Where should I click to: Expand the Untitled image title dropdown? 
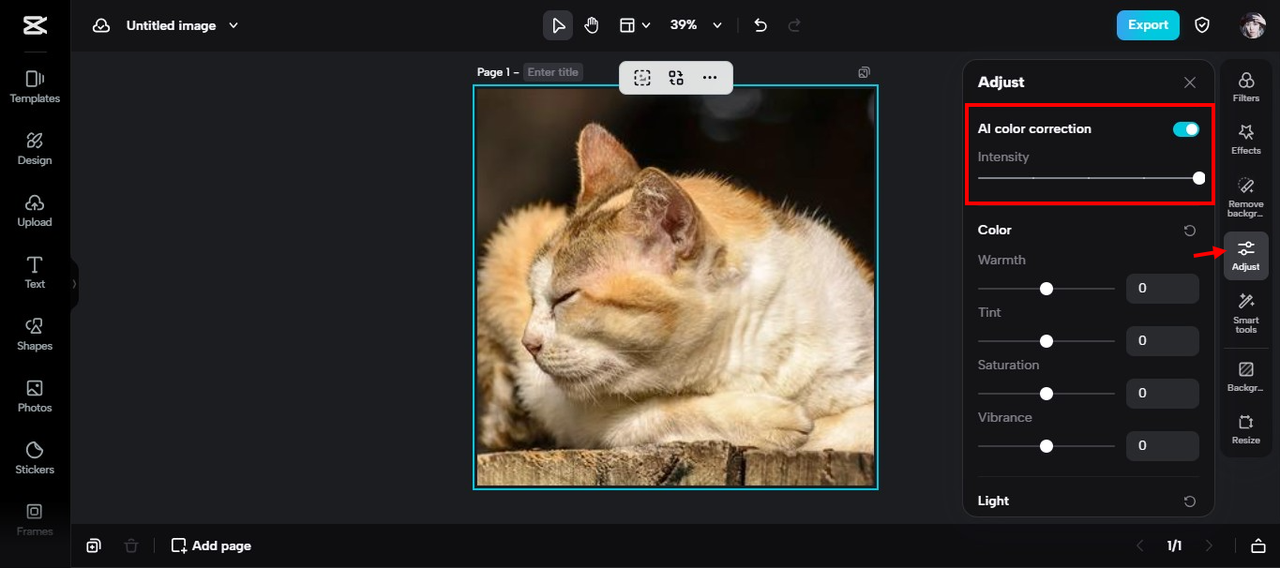point(233,26)
